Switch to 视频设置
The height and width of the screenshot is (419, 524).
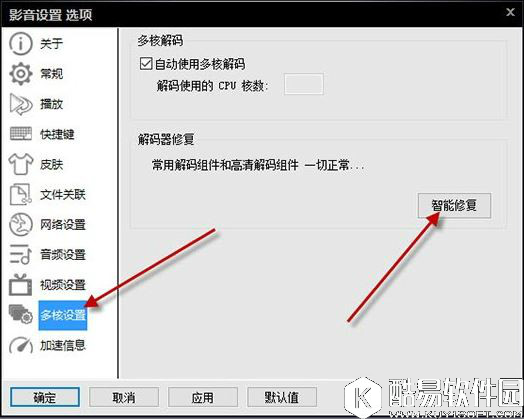tap(63, 285)
